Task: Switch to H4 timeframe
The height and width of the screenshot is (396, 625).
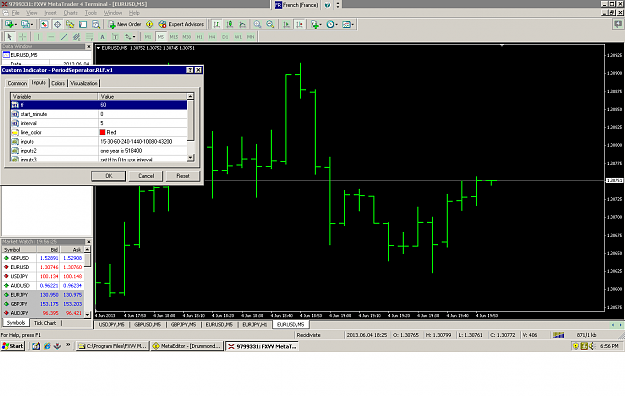Action: coord(212,37)
